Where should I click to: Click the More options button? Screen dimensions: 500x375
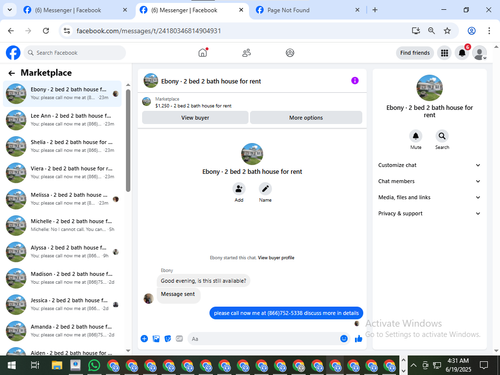coord(306,118)
